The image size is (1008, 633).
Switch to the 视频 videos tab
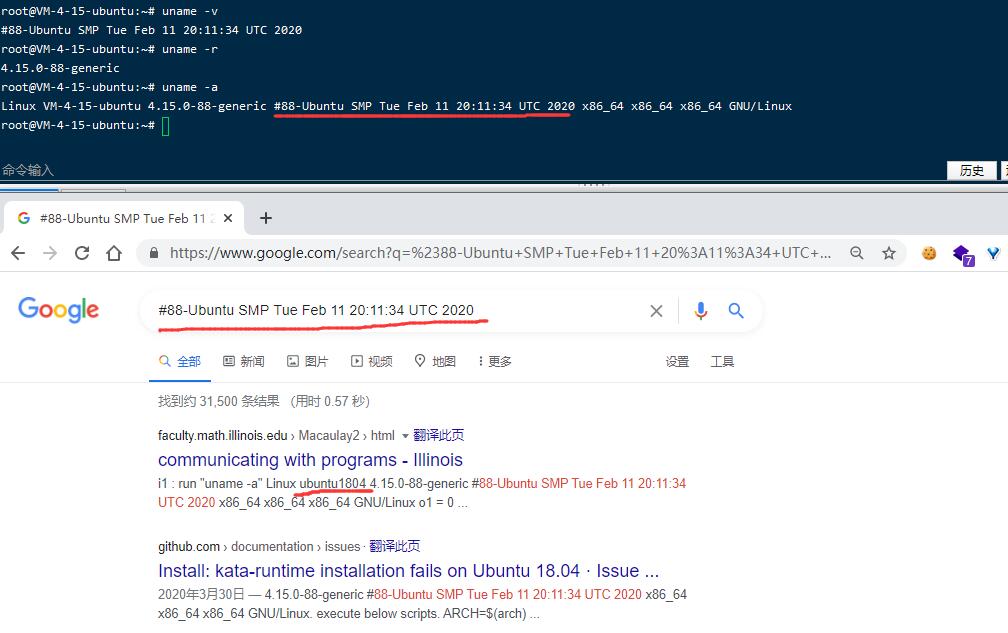click(x=372, y=361)
